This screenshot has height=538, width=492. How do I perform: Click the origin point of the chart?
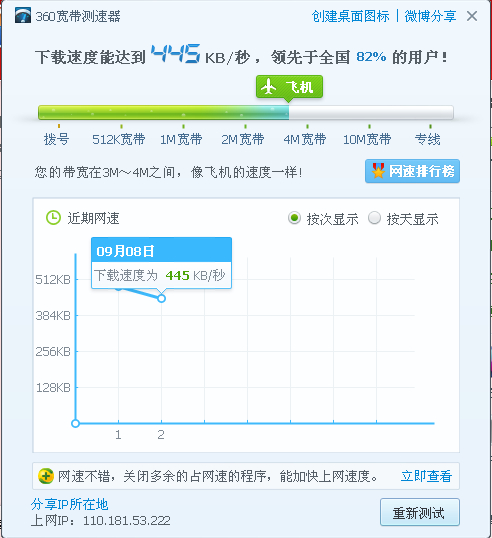pos(75,423)
